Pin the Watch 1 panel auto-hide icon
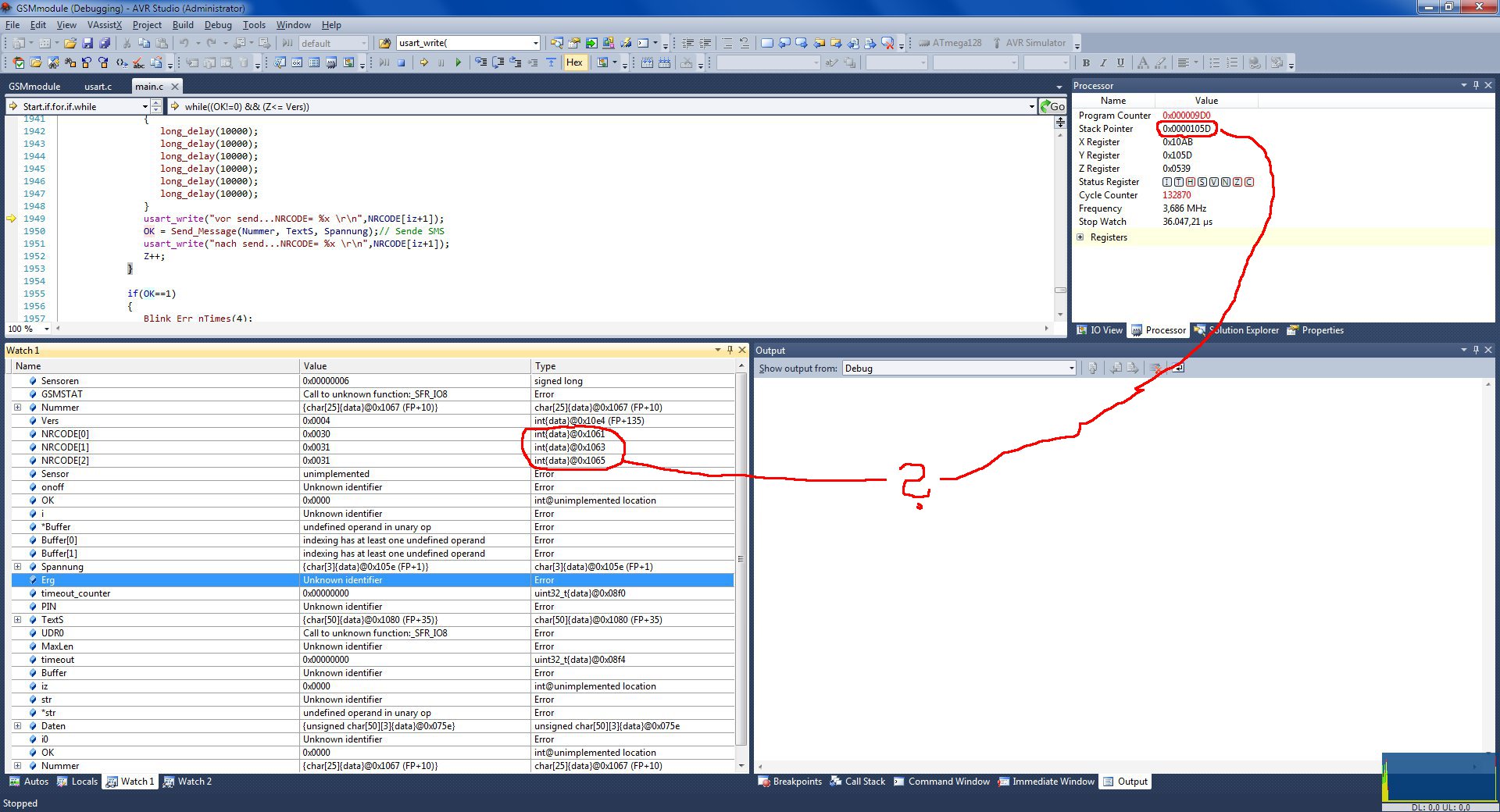 point(730,350)
